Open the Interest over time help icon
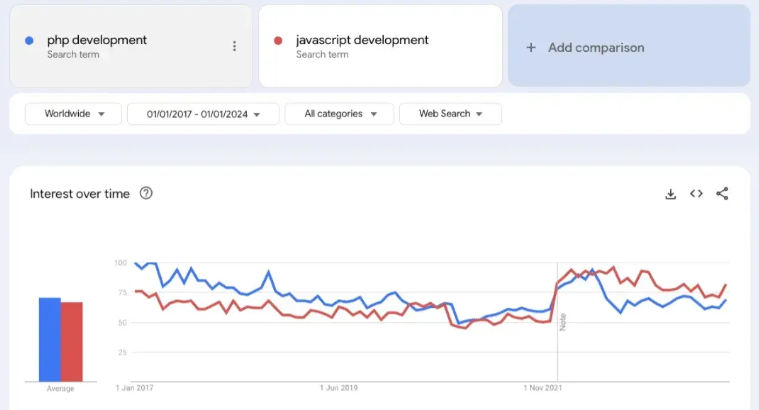 point(146,194)
